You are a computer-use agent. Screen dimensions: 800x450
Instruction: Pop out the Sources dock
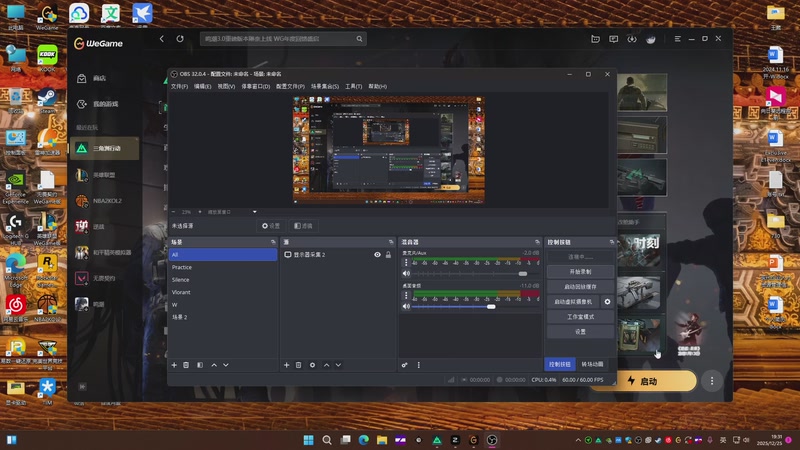pos(391,242)
